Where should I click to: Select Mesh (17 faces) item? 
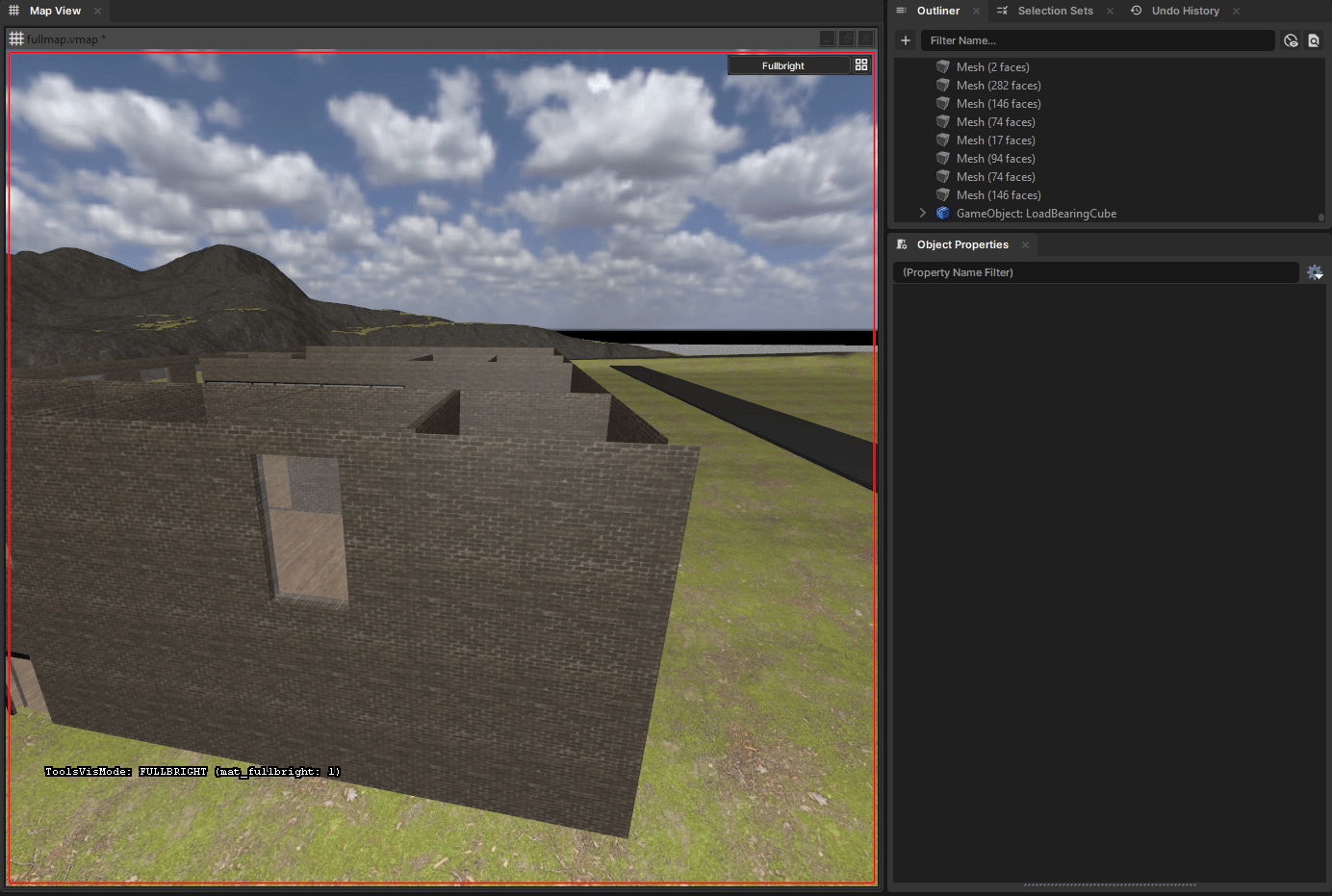click(x=995, y=141)
